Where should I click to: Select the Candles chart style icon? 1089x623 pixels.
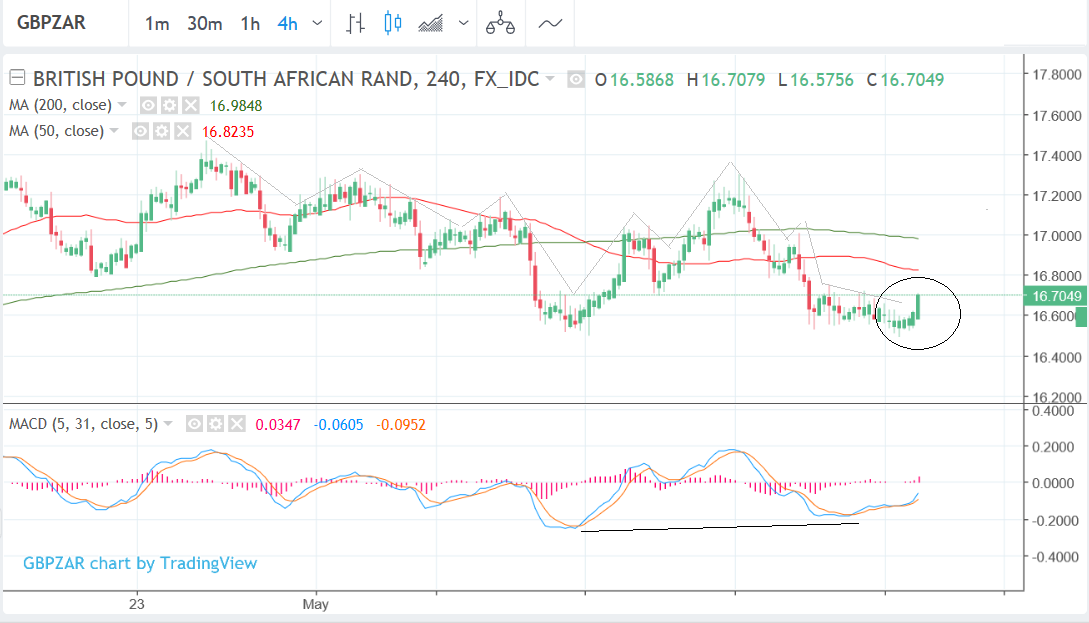[x=392, y=24]
